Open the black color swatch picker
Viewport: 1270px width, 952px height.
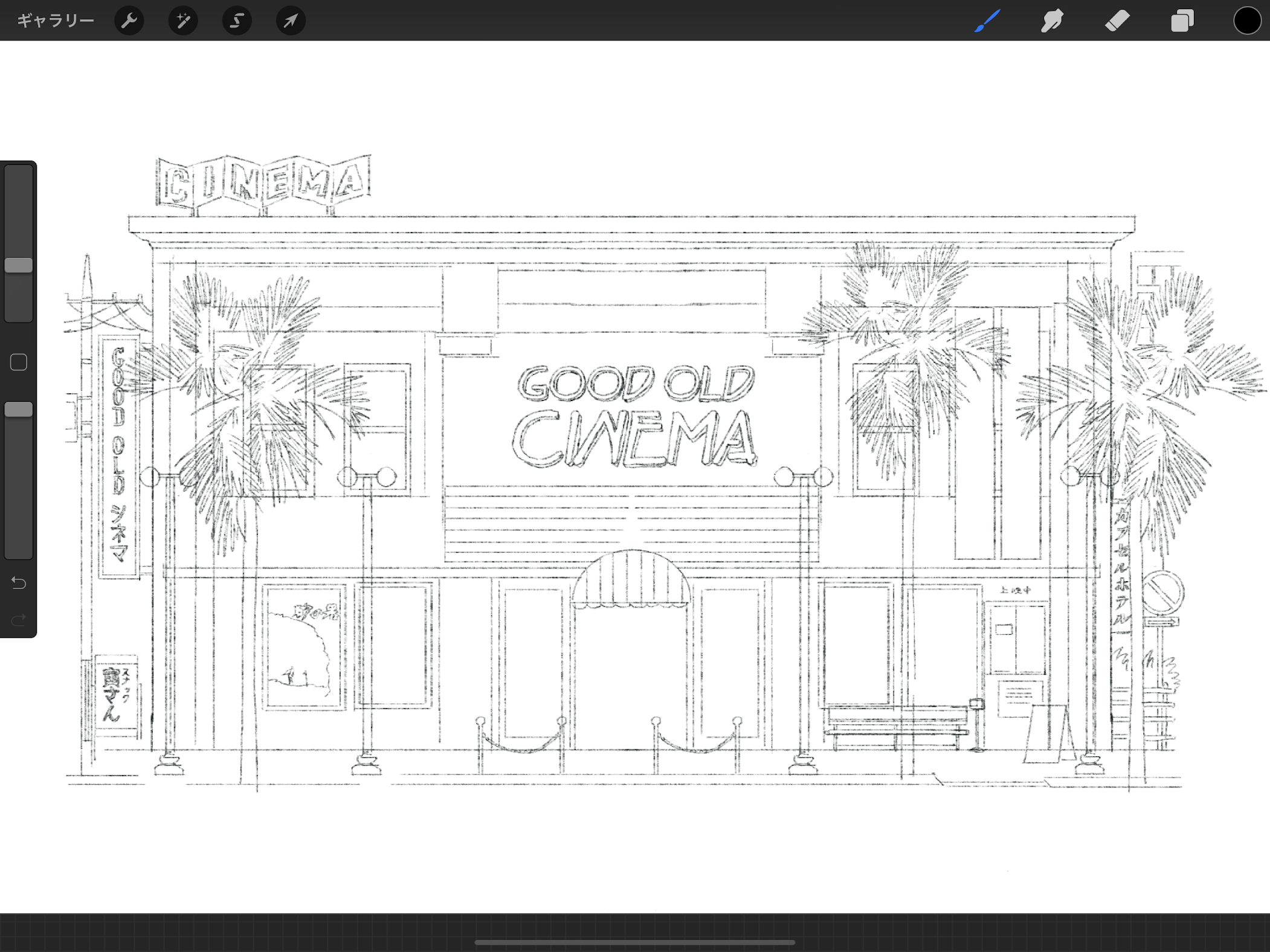(x=1247, y=21)
